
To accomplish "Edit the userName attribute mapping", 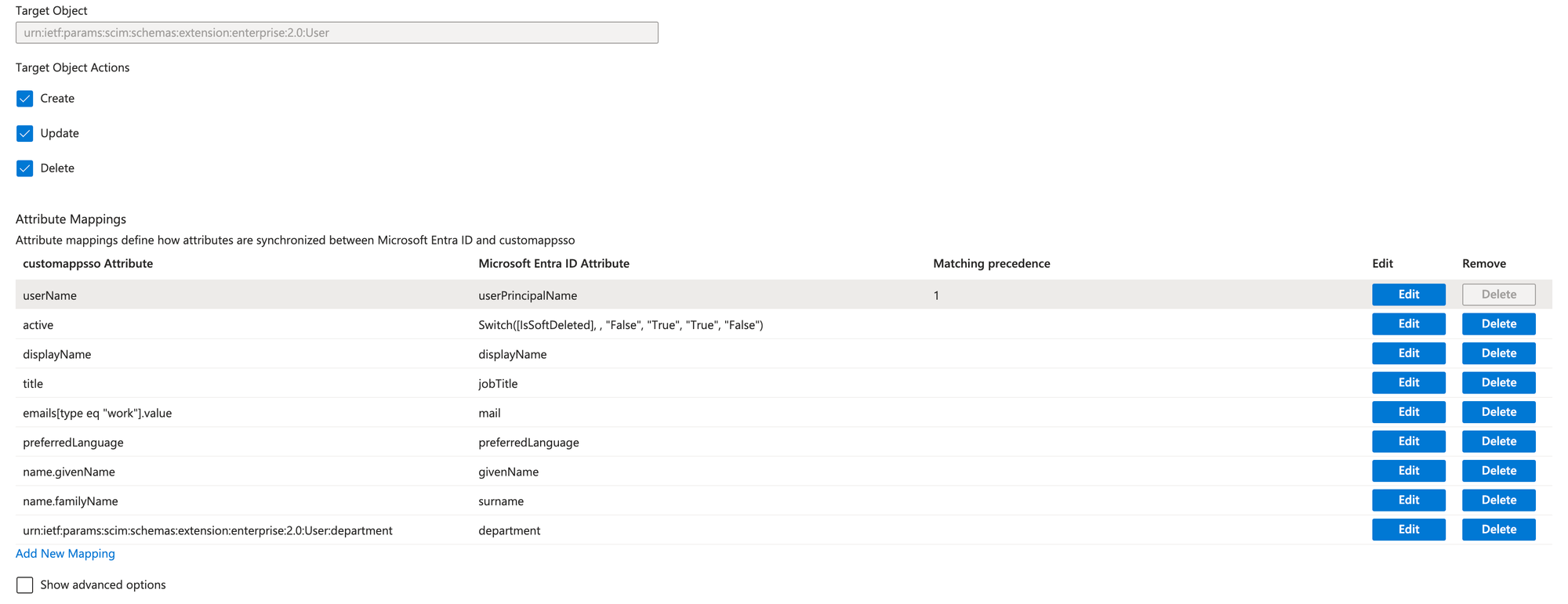I will [x=1408, y=295].
